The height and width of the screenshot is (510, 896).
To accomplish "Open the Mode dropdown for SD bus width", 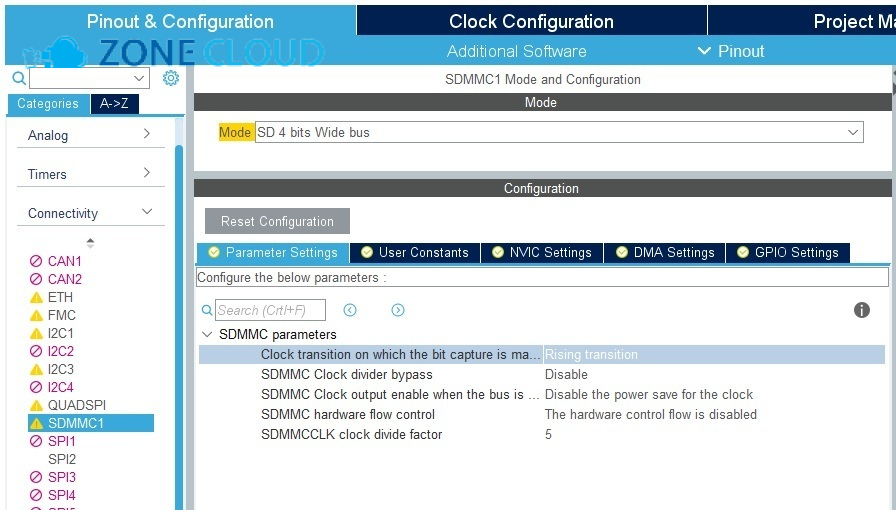I will [x=853, y=132].
